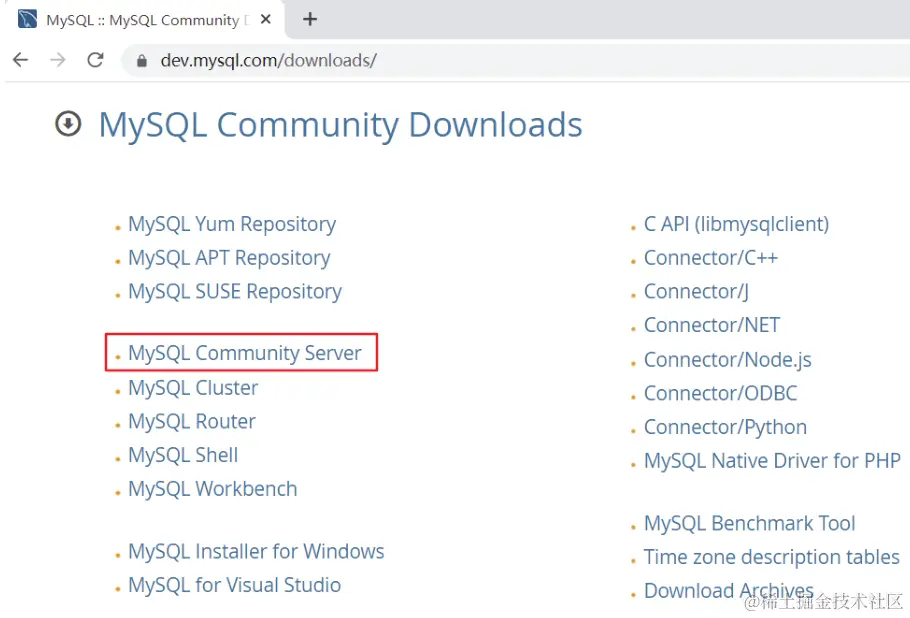Open the Connector/NET link
This screenshot has width=910, height=618.
(x=712, y=325)
